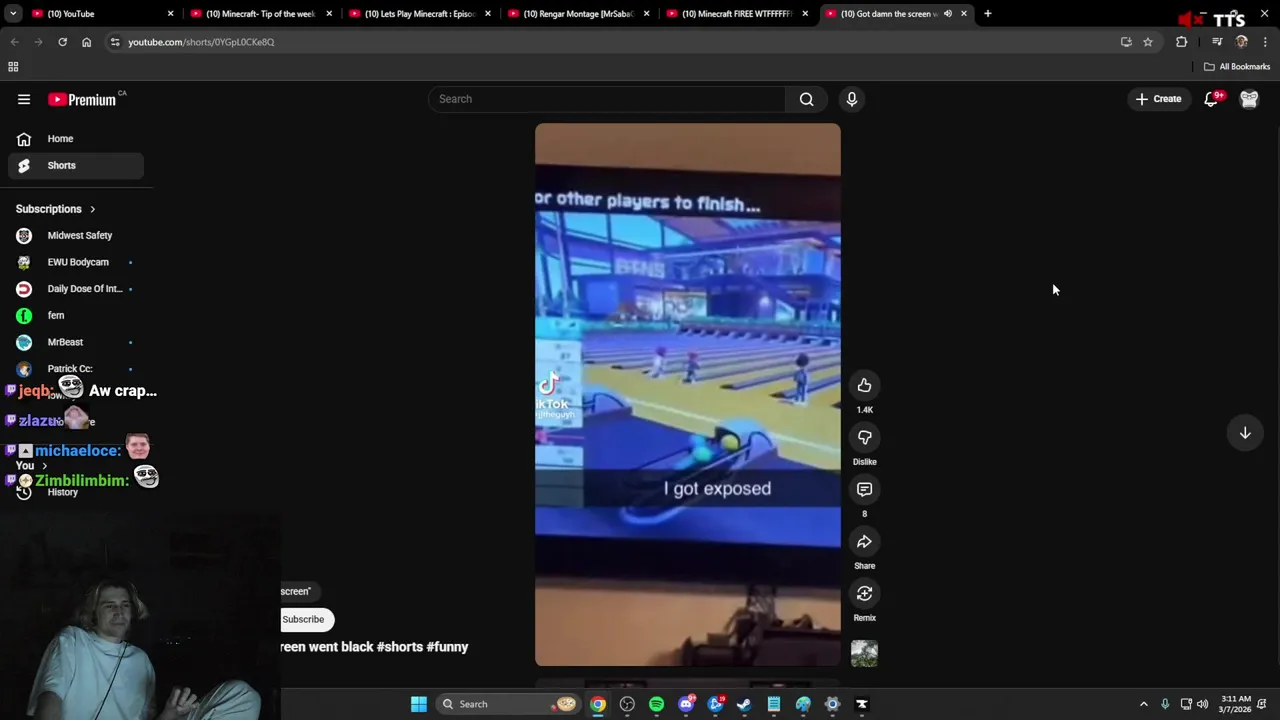1280x720 pixels.
Task: Open the apps grid in bookmarks bar
Action: pyautogui.click(x=13, y=67)
